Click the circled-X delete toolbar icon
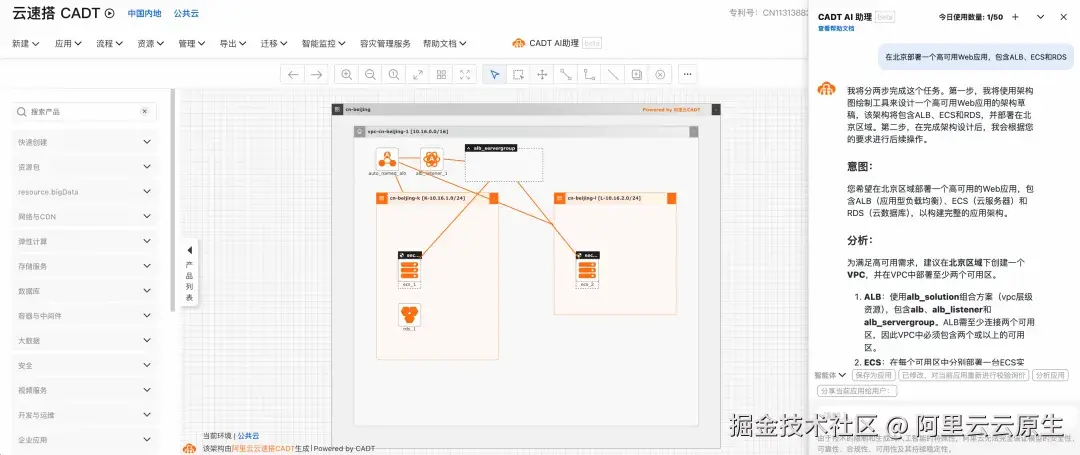Screen dimensions: 1080x455 pos(660,74)
